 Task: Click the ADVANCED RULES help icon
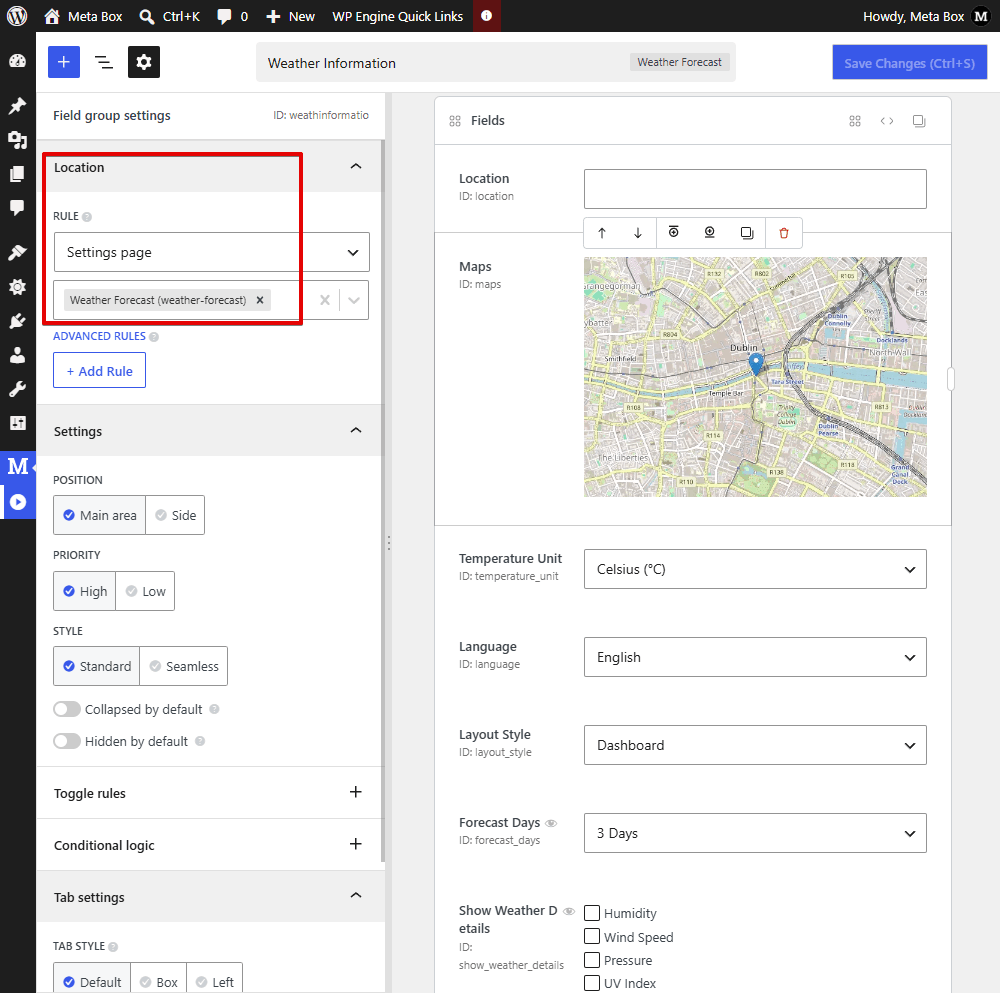(x=154, y=337)
